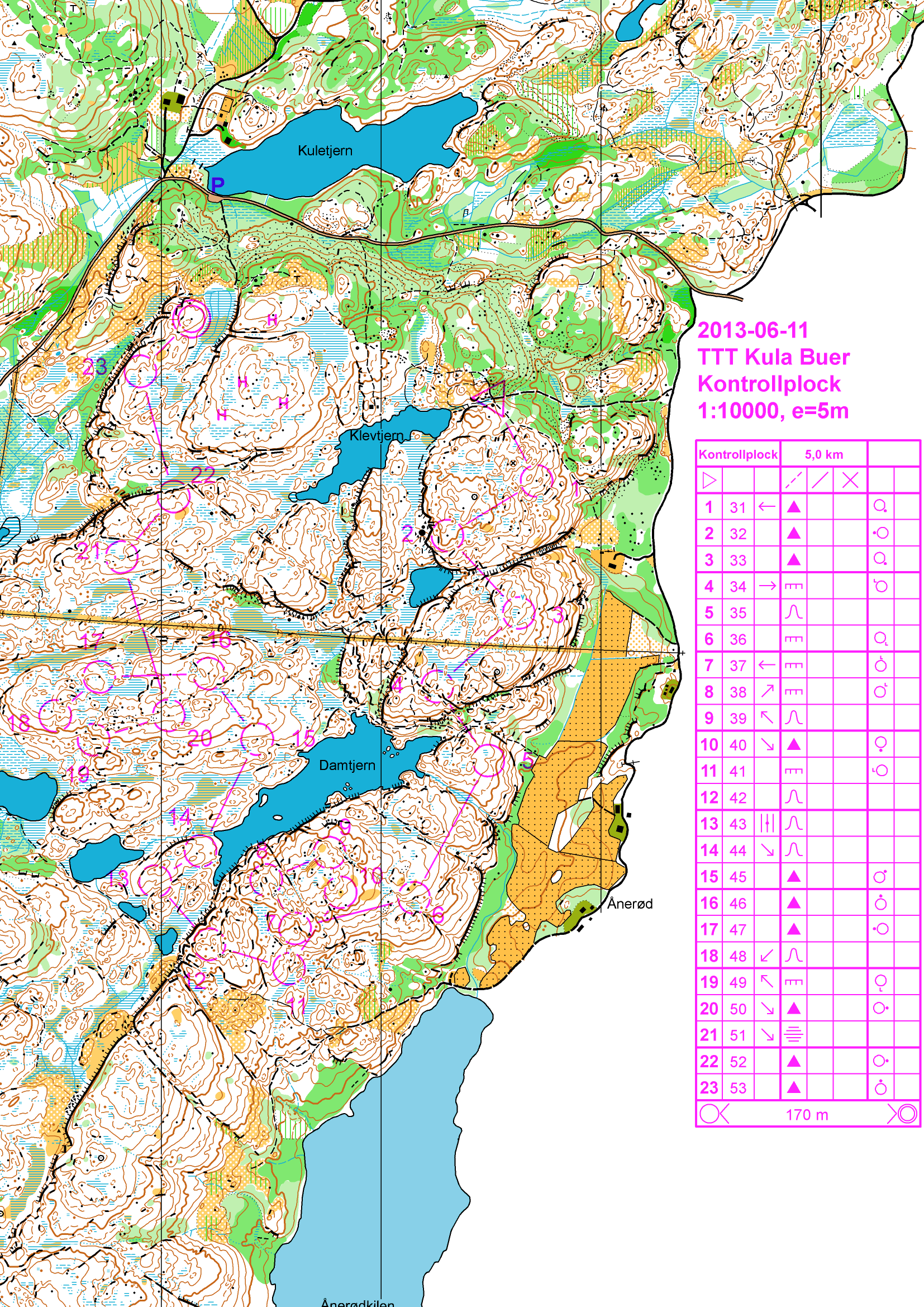Click the right arrow symbol in row 4

(x=767, y=586)
